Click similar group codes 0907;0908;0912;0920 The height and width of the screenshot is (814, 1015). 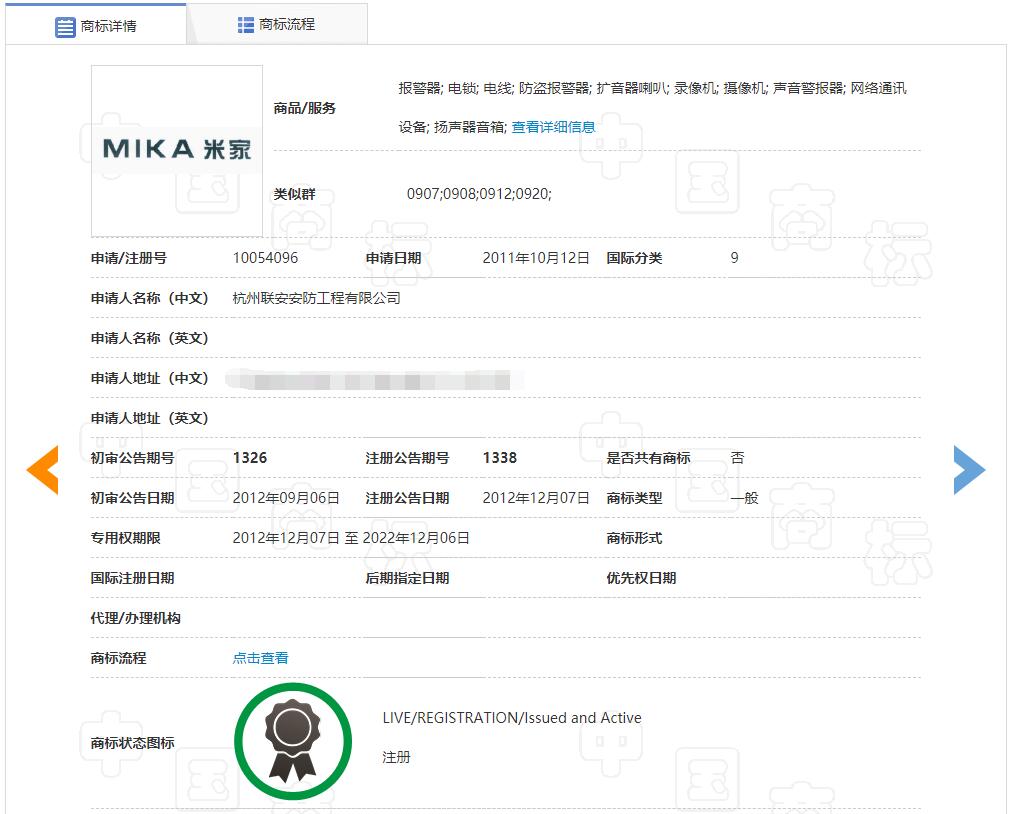478,194
